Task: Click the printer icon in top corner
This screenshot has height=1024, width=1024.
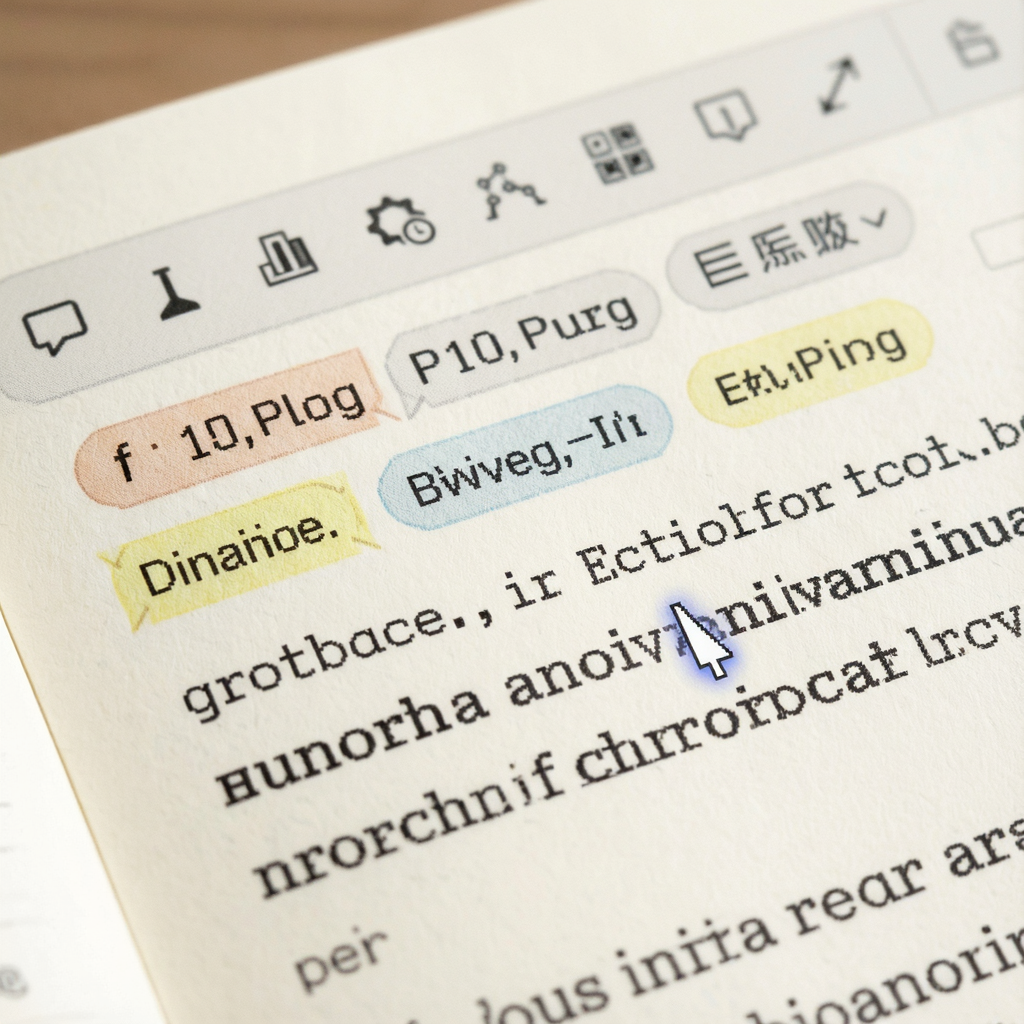Action: click(973, 42)
